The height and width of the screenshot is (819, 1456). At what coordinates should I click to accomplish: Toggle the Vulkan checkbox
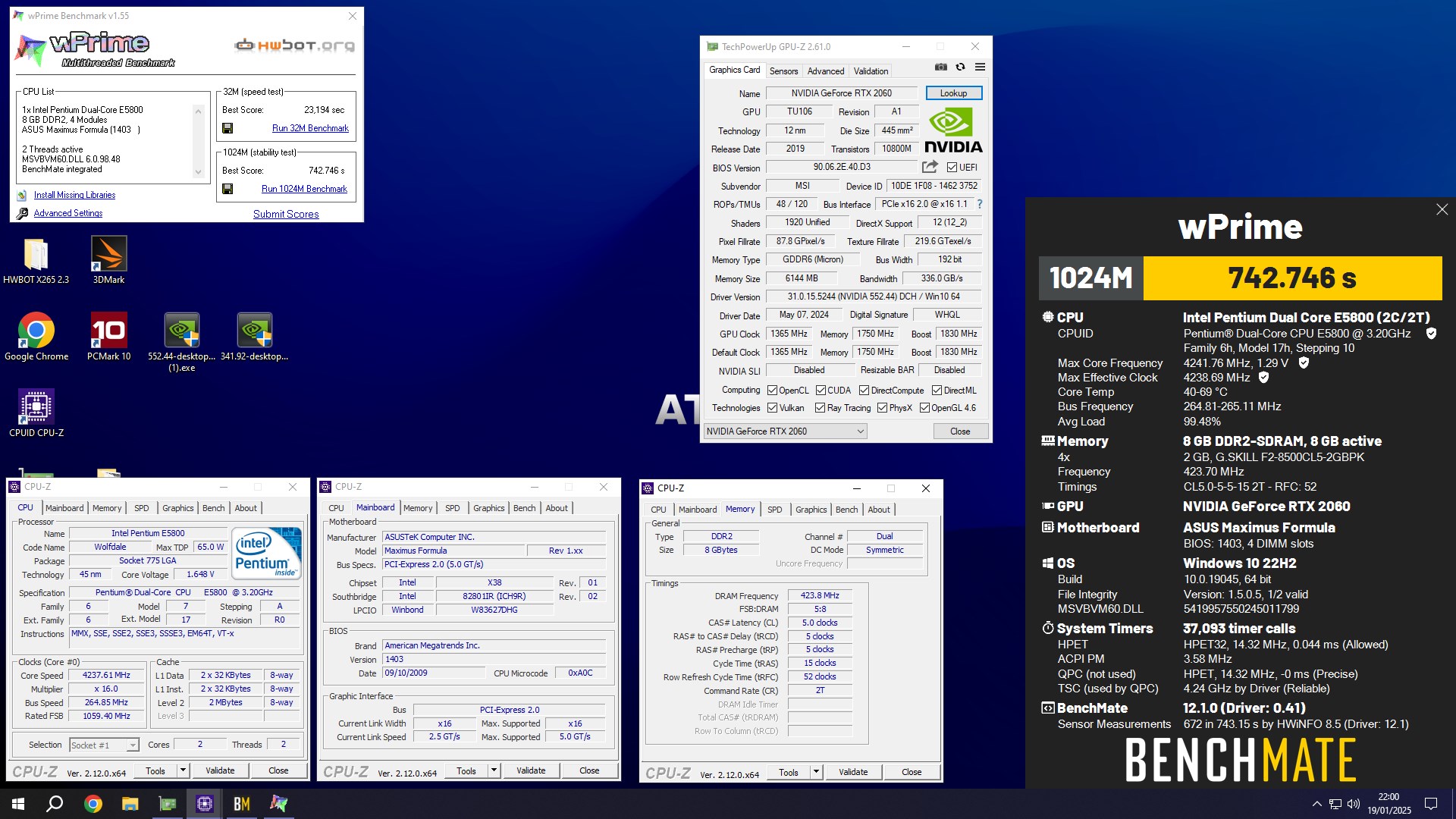point(772,408)
